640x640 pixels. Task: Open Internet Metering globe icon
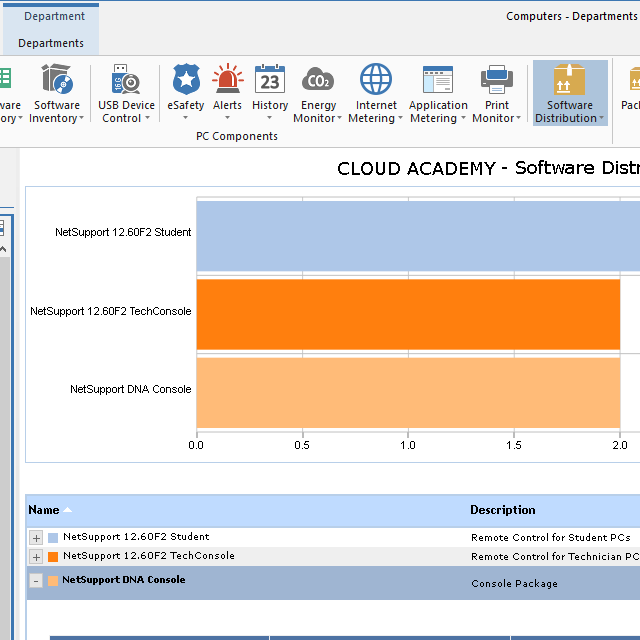click(x=376, y=79)
